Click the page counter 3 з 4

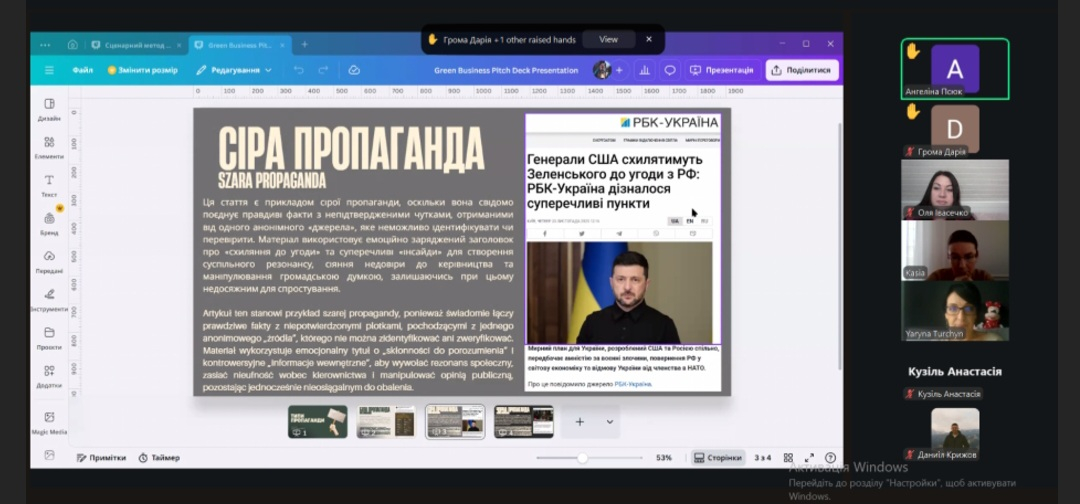pyautogui.click(x=762, y=458)
